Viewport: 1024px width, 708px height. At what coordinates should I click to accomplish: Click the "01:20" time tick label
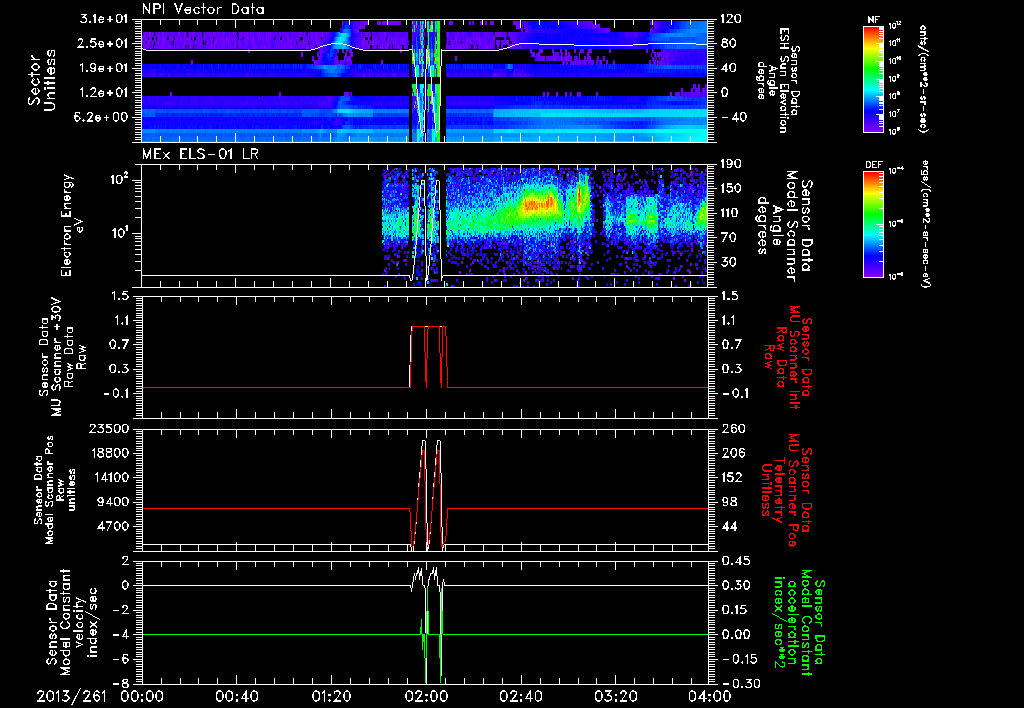tap(331, 697)
